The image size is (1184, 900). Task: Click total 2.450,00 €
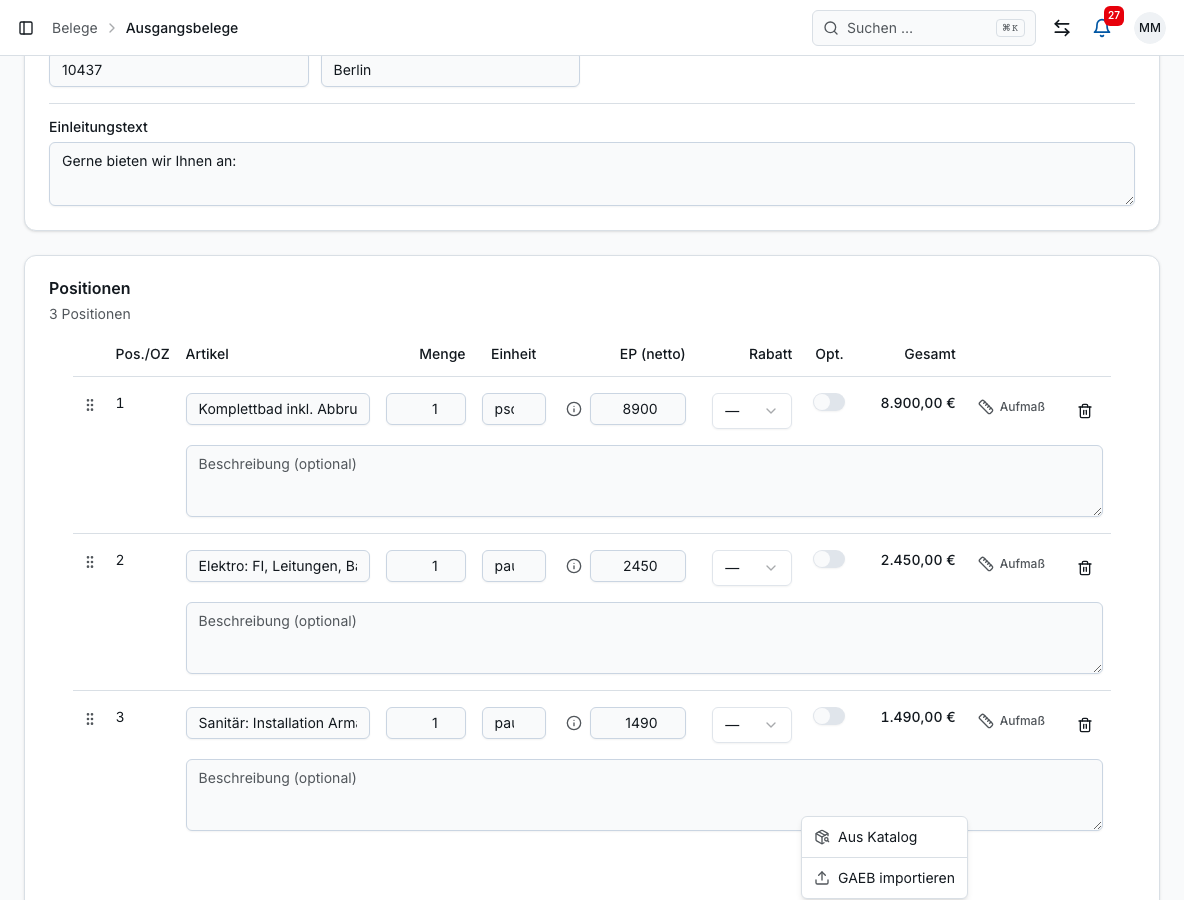coord(917,560)
